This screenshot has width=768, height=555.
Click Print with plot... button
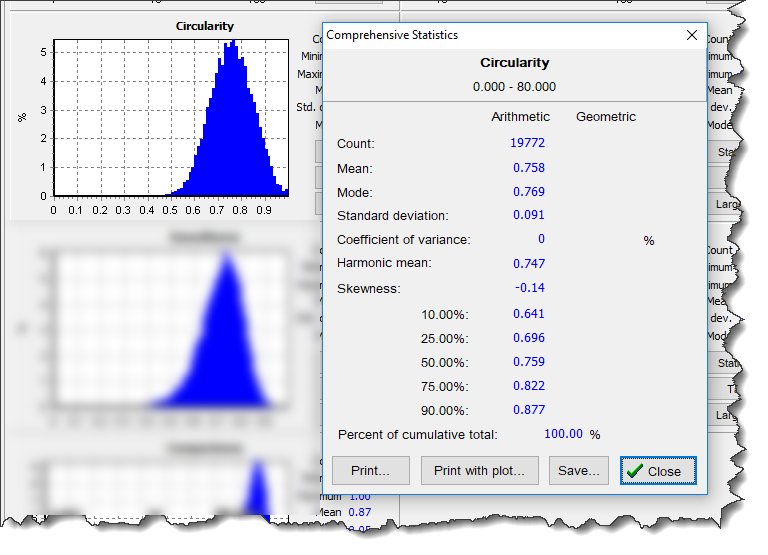coord(479,471)
